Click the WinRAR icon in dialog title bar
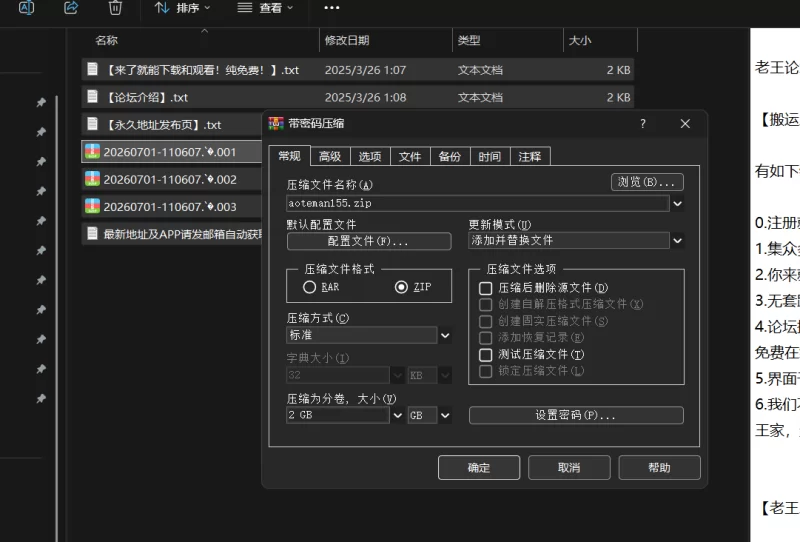 click(276, 124)
